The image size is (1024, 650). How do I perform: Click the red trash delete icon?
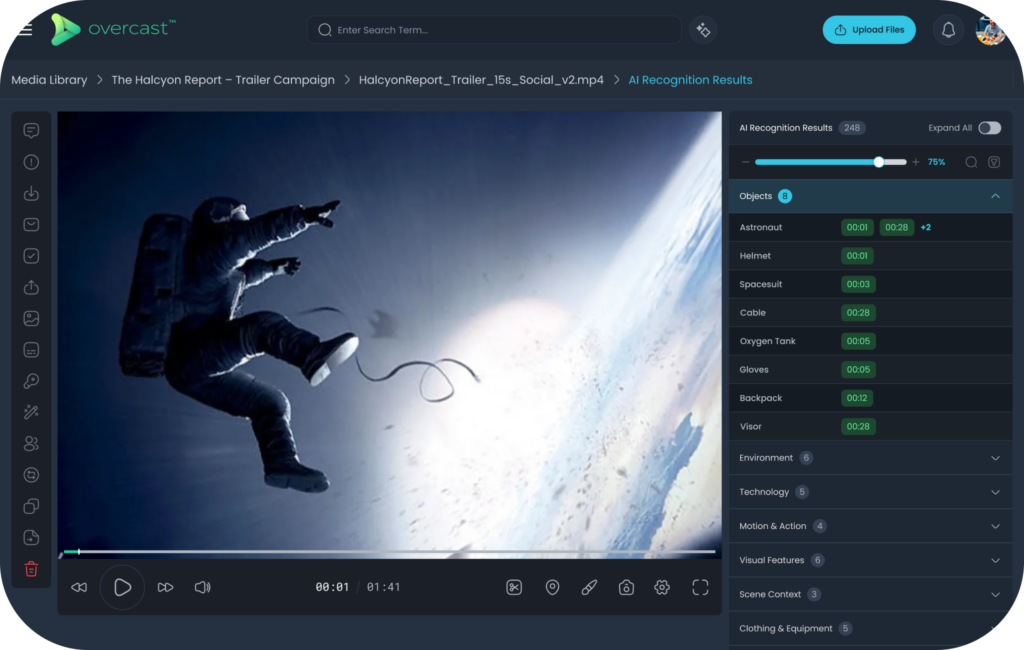31,569
